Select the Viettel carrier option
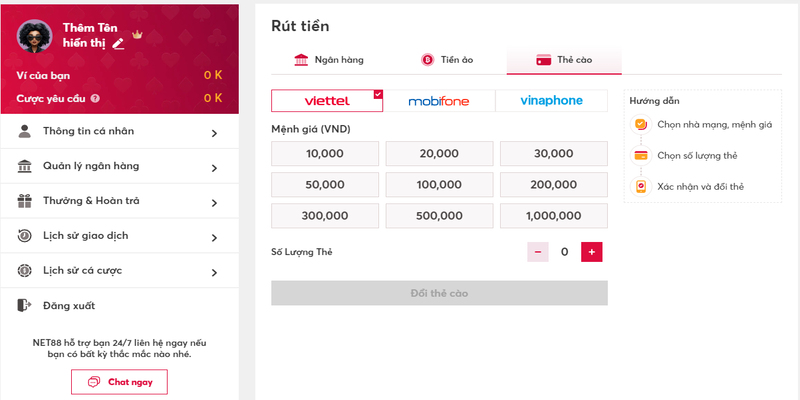The height and width of the screenshot is (400, 800). 327,101
